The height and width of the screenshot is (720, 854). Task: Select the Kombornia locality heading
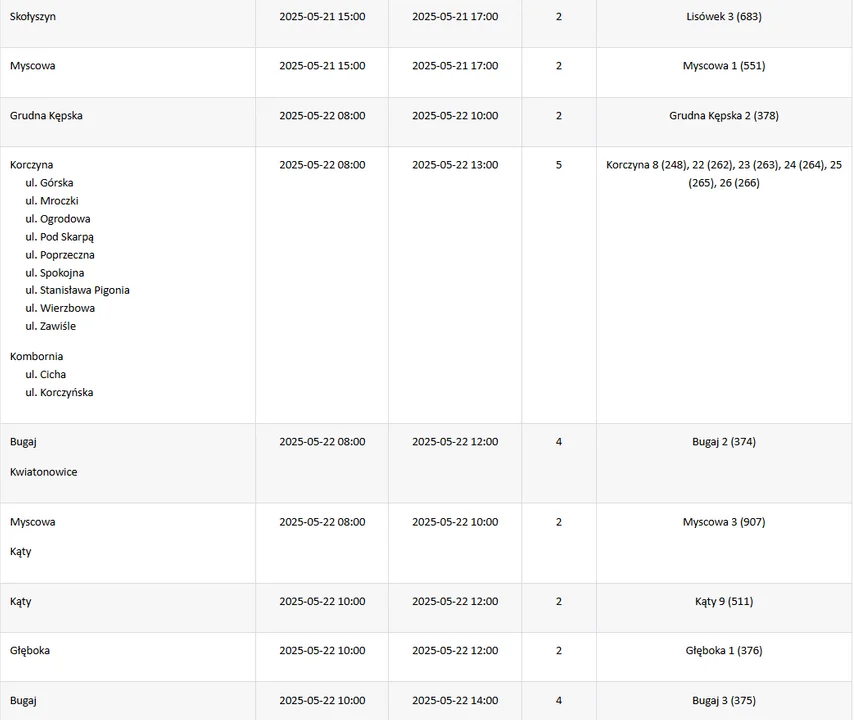pyautogui.click(x=37, y=356)
